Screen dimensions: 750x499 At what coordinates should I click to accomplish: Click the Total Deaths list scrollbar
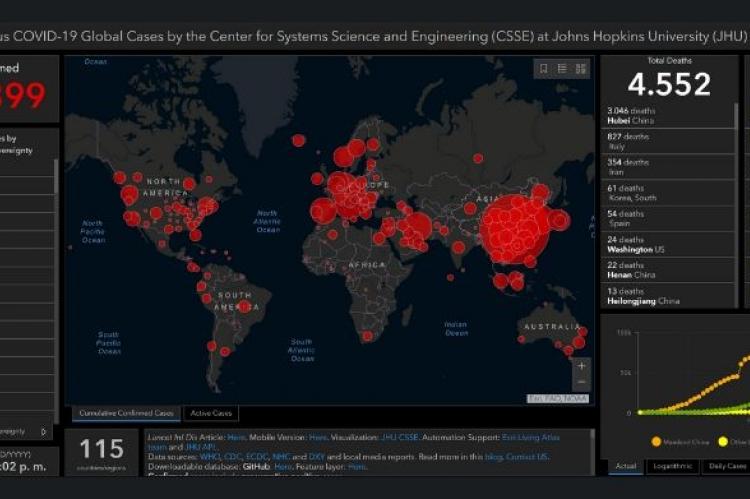tap(736, 116)
